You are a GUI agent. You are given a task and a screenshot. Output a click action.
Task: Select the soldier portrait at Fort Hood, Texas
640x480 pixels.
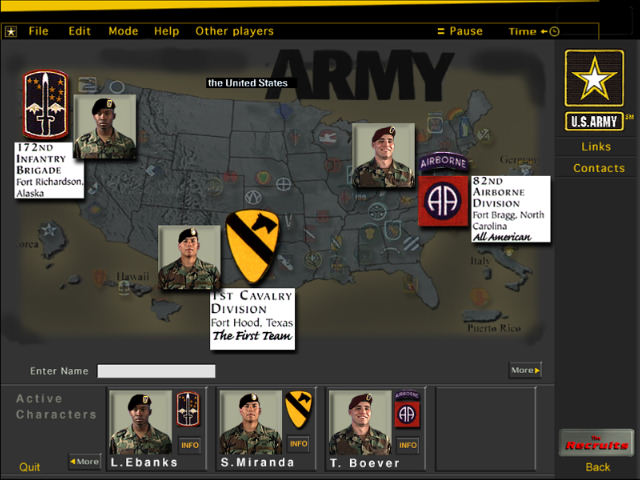[189, 257]
